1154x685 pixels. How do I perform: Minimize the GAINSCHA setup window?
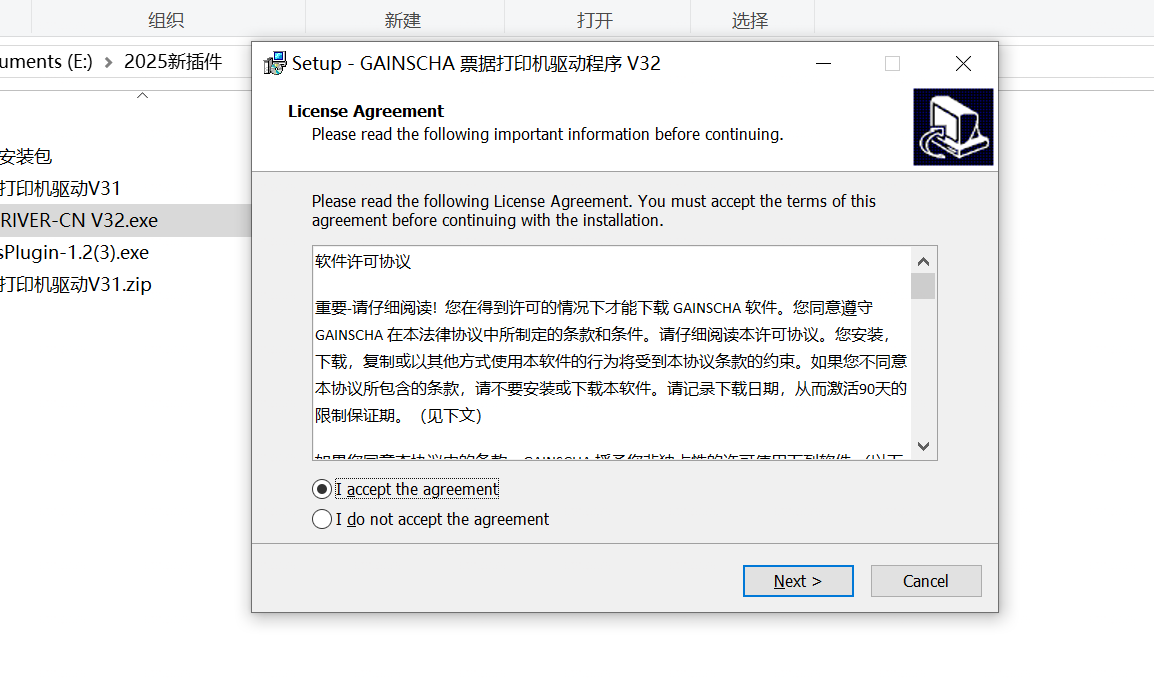pos(824,64)
